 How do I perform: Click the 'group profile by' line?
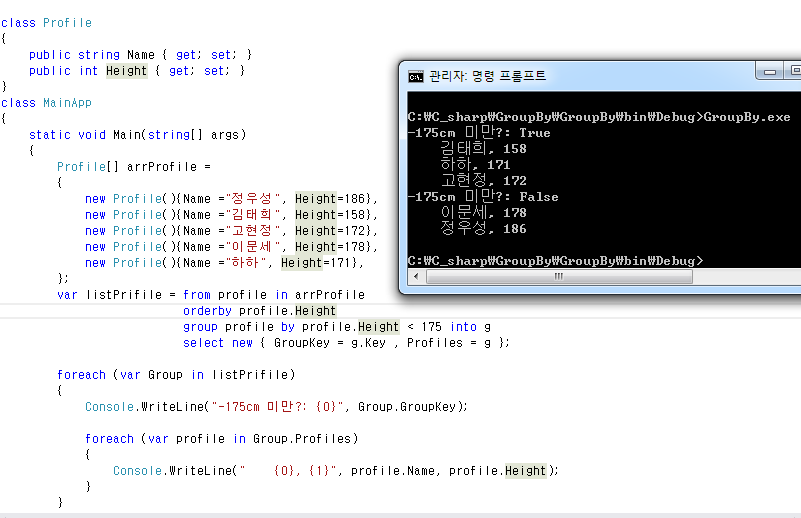click(337, 326)
